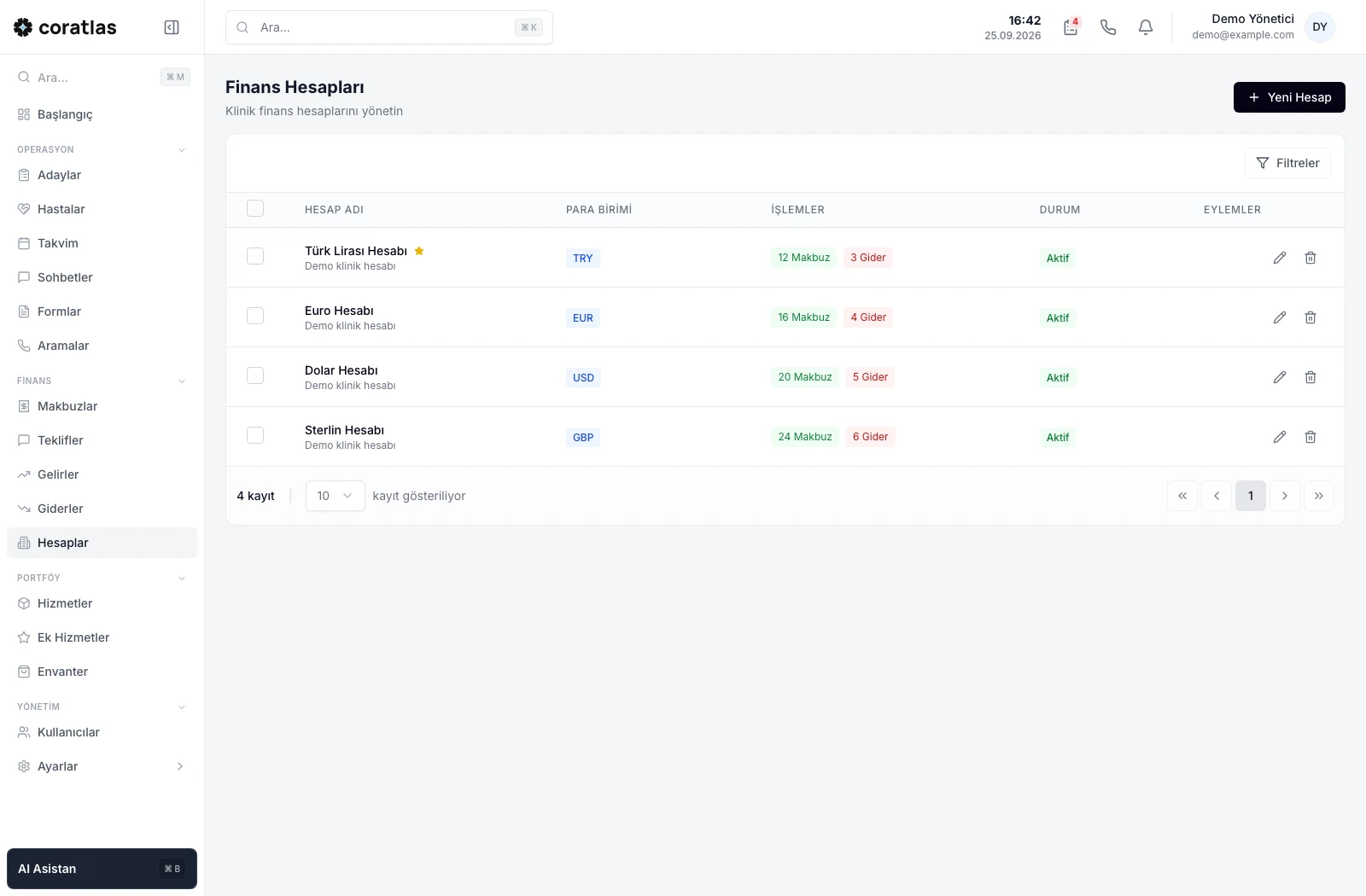Edit the Türk Lirası Hesabı account
The width and height of the screenshot is (1366, 896).
(x=1280, y=258)
